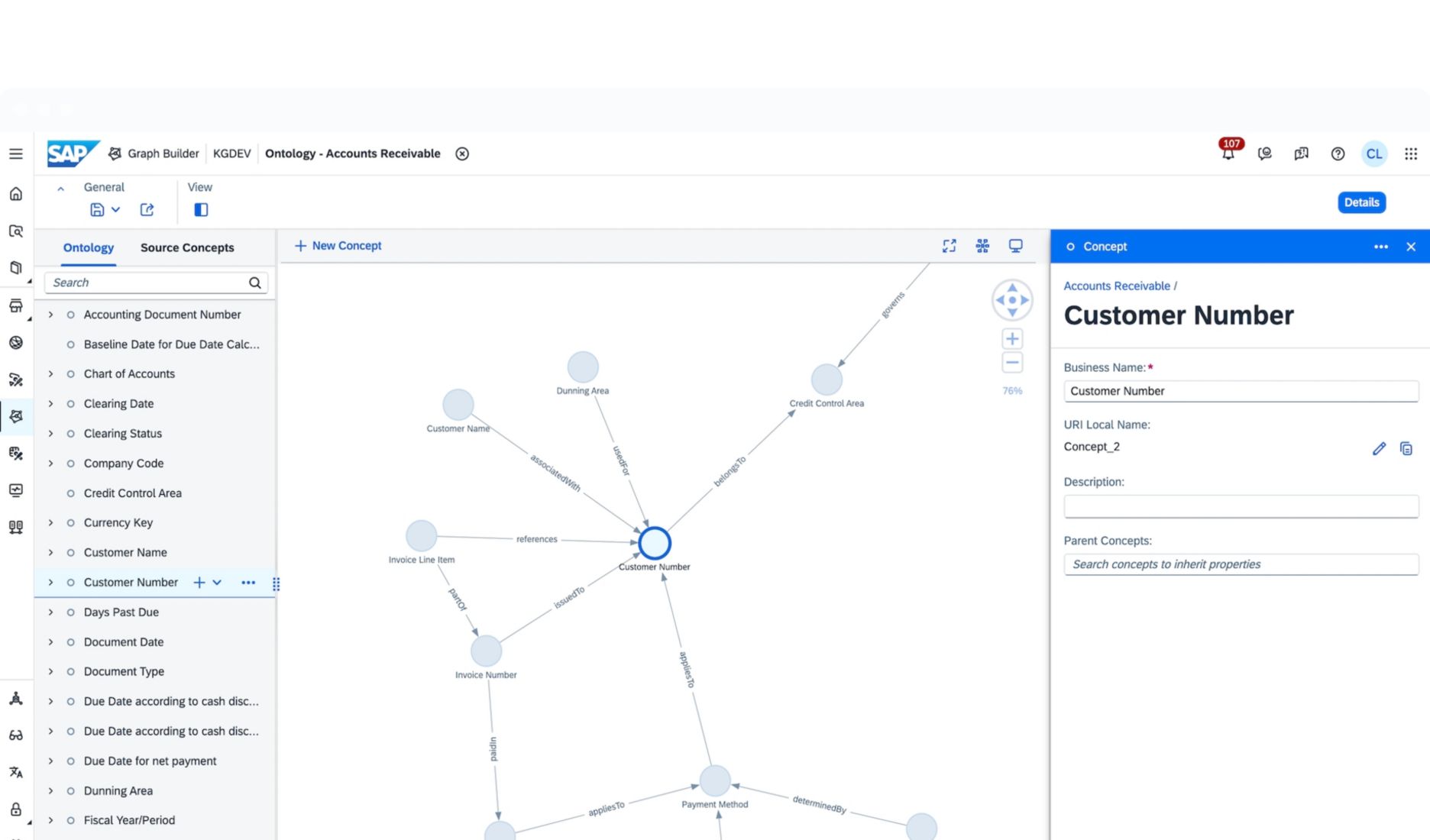This screenshot has width=1430, height=840.
Task: Open the save dropdown arrow
Action: point(116,209)
